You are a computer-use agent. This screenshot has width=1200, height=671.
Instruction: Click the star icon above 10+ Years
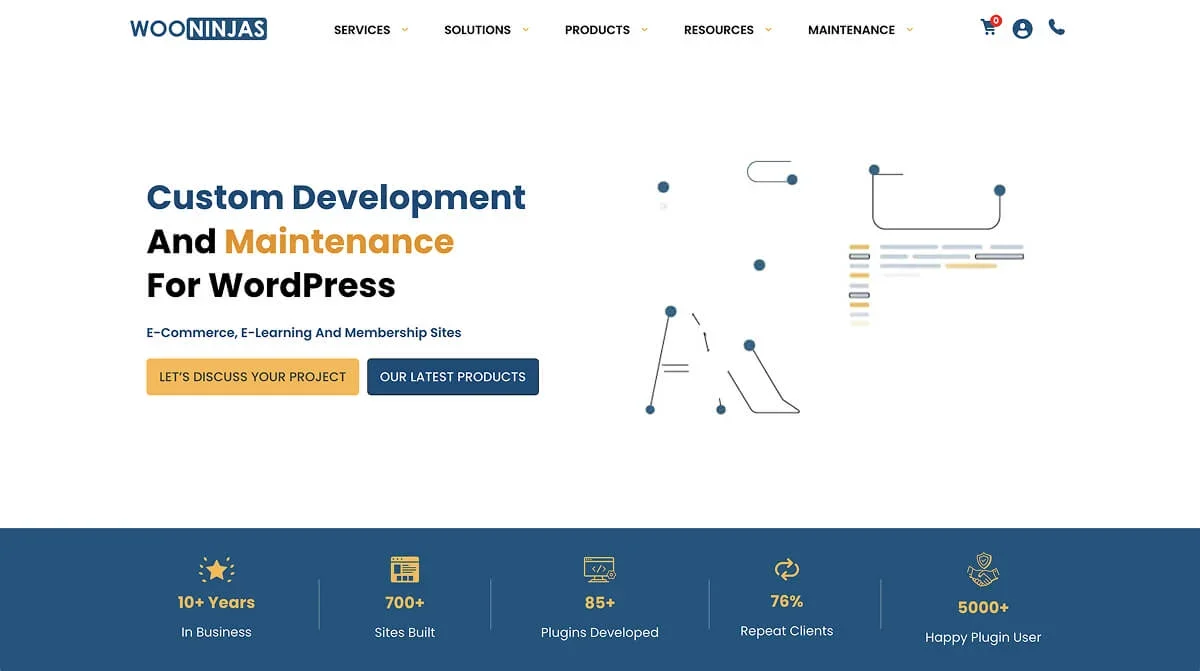[x=216, y=570]
